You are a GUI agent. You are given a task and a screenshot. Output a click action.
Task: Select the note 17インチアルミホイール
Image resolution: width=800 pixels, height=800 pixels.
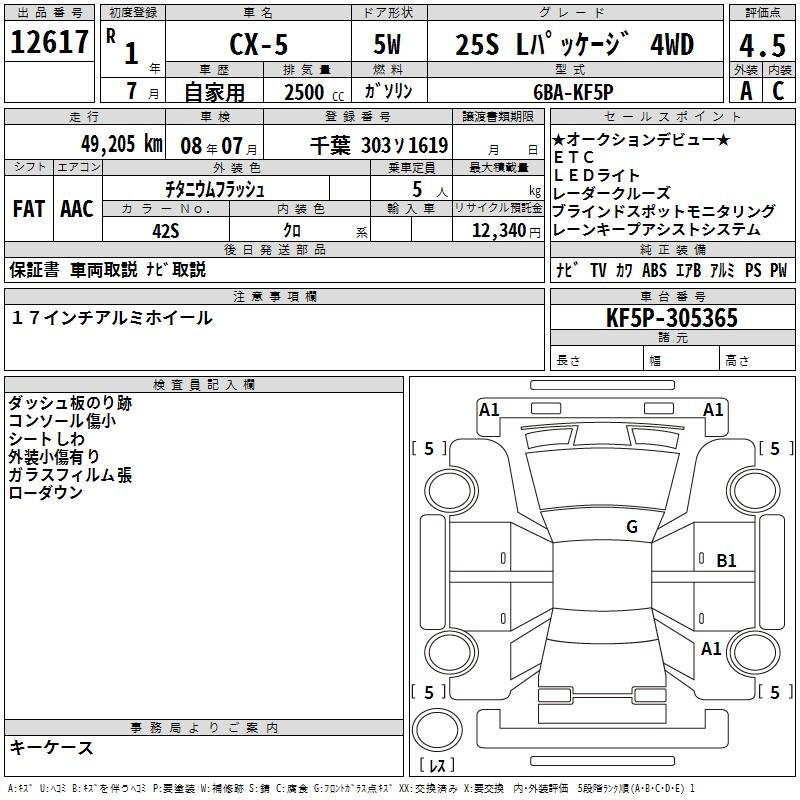(x=112, y=318)
